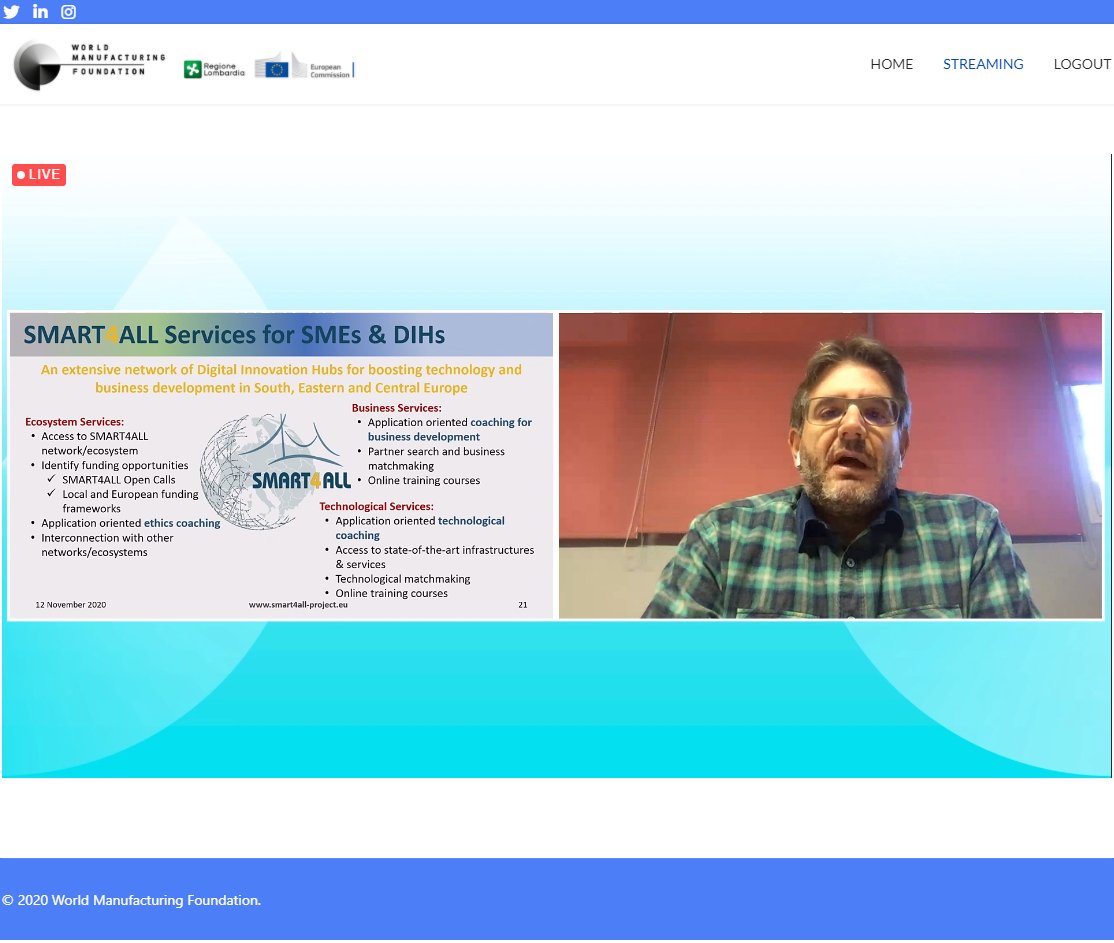Click 'Interconnection with other networks/ecosystems' bullet

tap(107, 545)
